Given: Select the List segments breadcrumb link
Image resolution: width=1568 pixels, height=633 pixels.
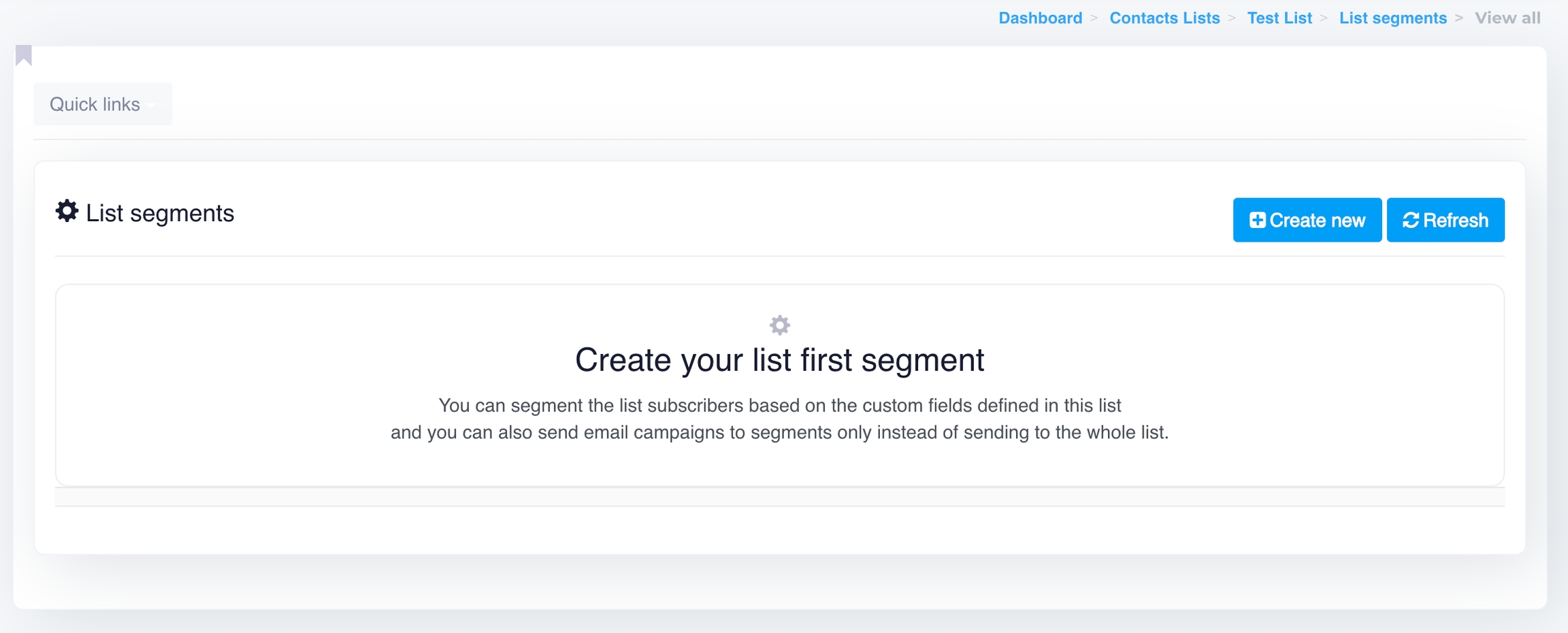Looking at the screenshot, I should [x=1393, y=18].
